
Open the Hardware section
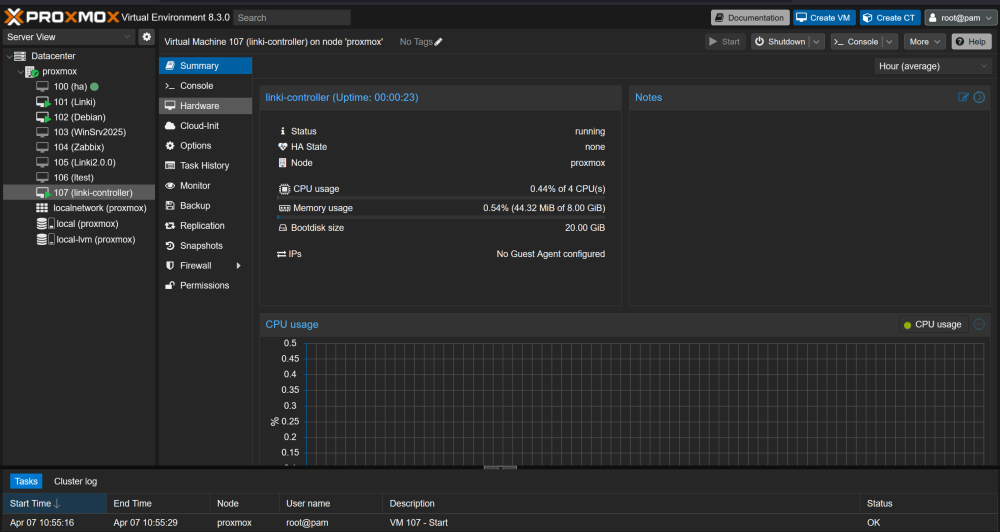click(205, 106)
